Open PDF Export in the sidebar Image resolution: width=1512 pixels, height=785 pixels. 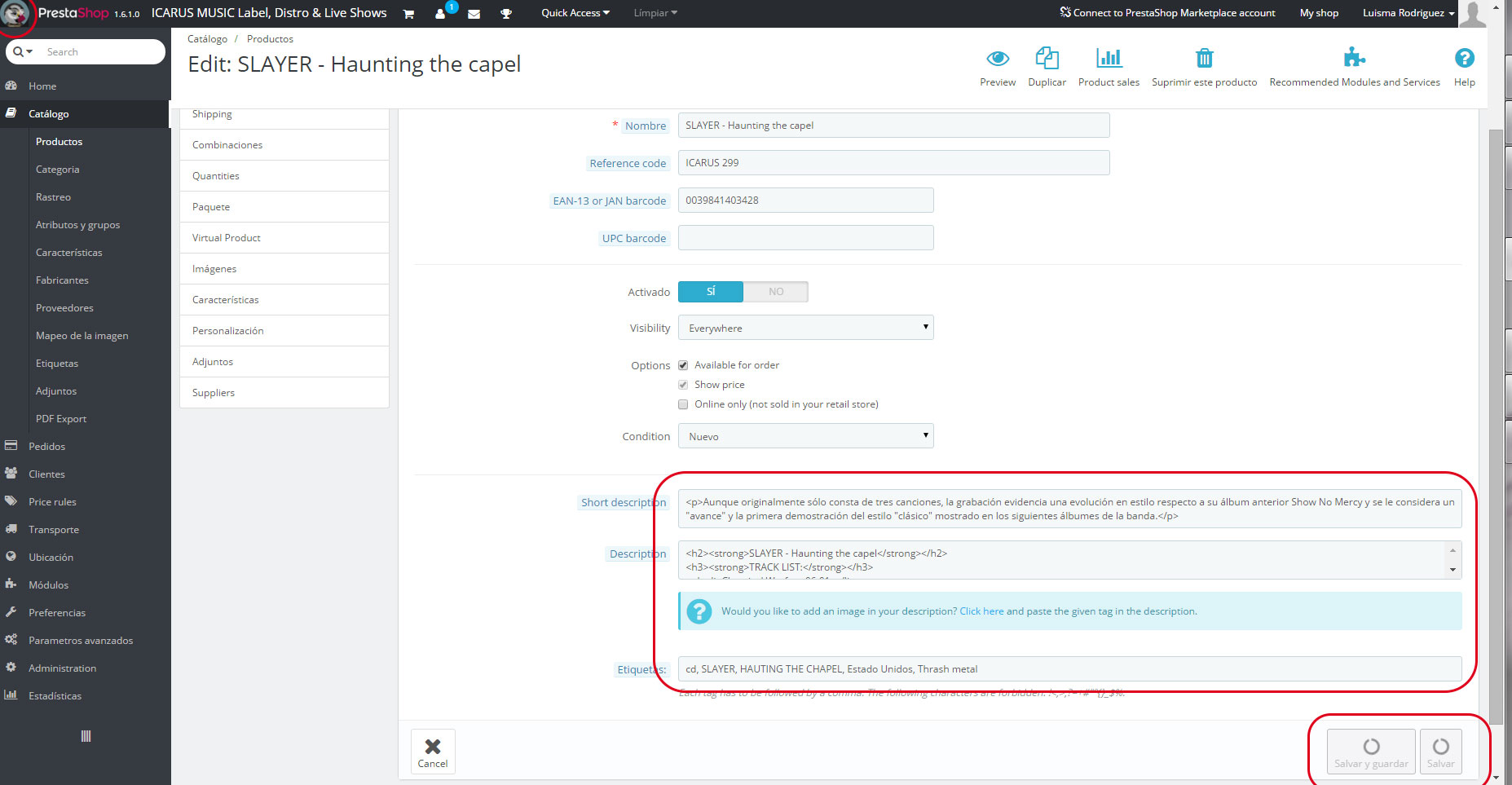click(x=61, y=419)
